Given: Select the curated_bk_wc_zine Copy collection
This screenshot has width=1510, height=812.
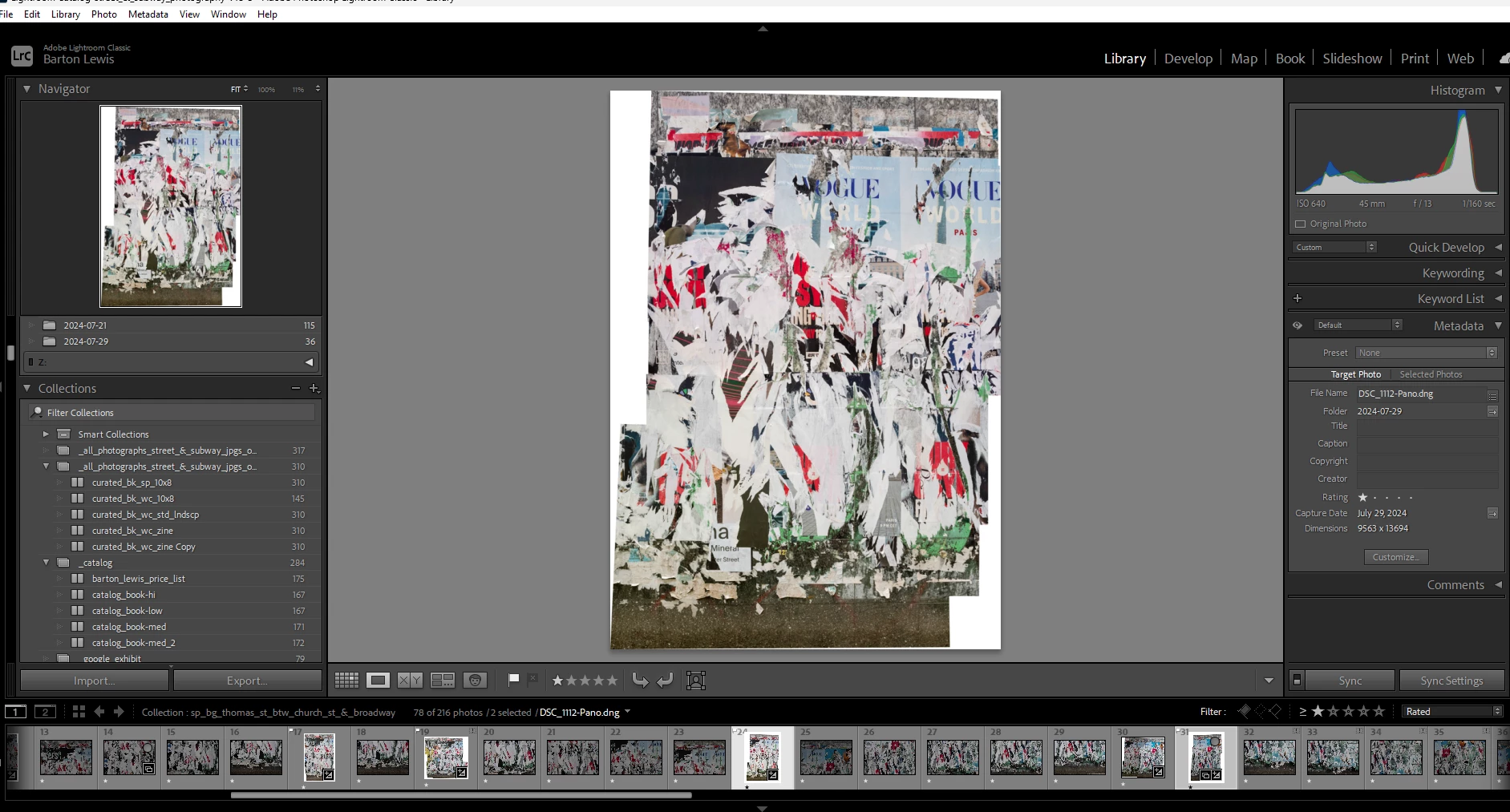Looking at the screenshot, I should pyautogui.click(x=144, y=547).
